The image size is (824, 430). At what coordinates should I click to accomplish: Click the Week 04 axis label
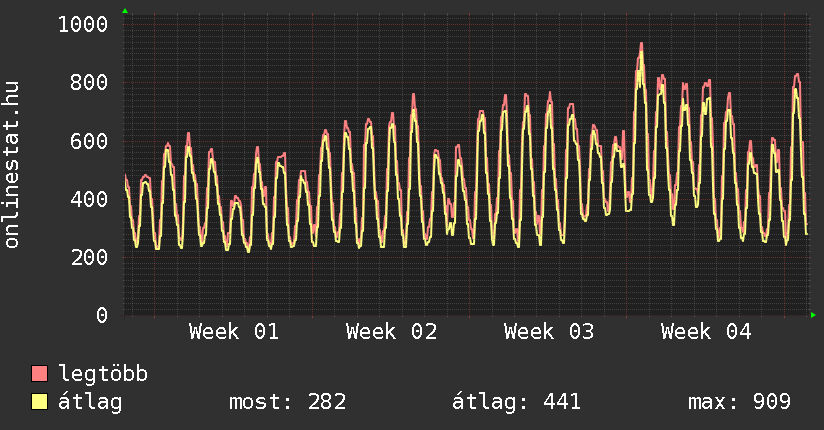[706, 332]
